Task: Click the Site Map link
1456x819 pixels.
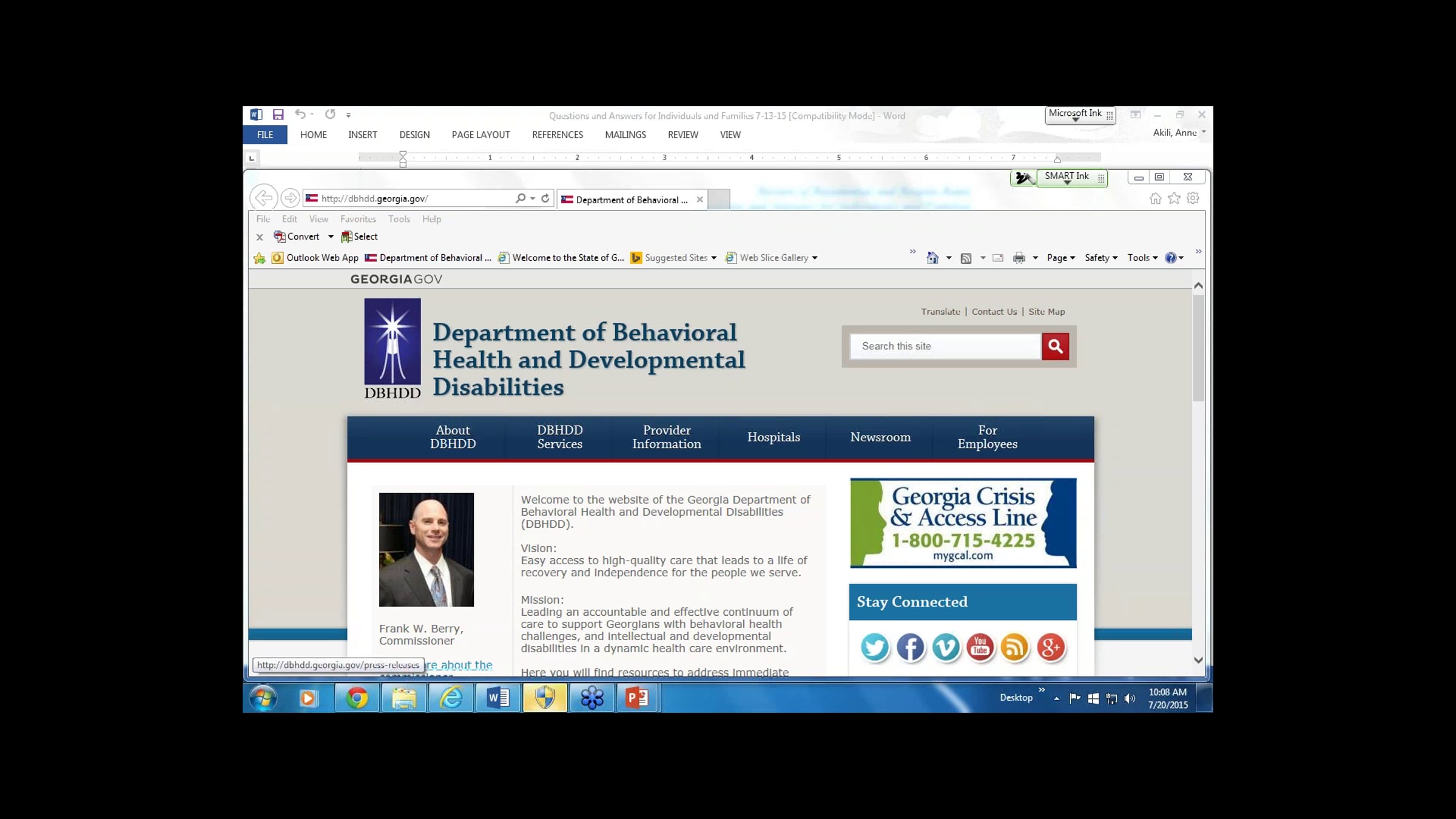Action: tap(1046, 312)
